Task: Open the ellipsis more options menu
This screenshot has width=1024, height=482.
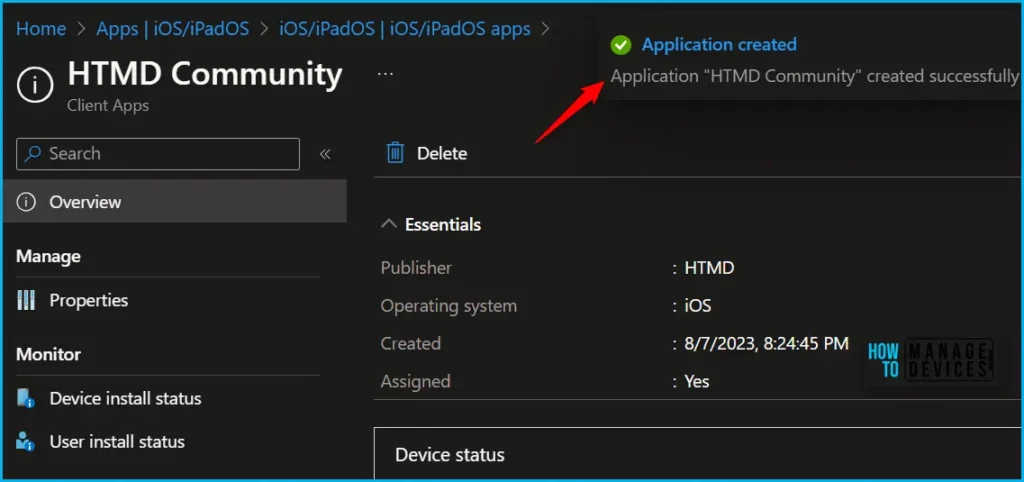Action: (x=385, y=74)
